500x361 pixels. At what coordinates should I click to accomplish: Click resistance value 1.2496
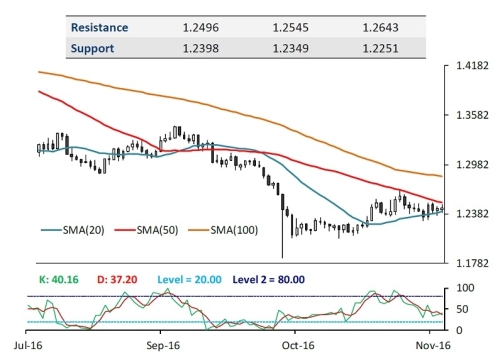point(201,27)
